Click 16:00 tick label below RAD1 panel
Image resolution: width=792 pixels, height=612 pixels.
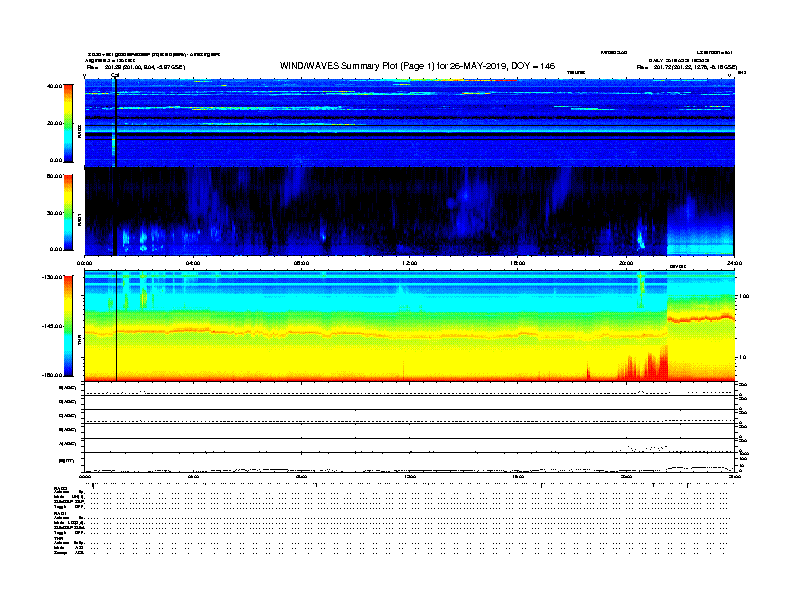pos(518,263)
